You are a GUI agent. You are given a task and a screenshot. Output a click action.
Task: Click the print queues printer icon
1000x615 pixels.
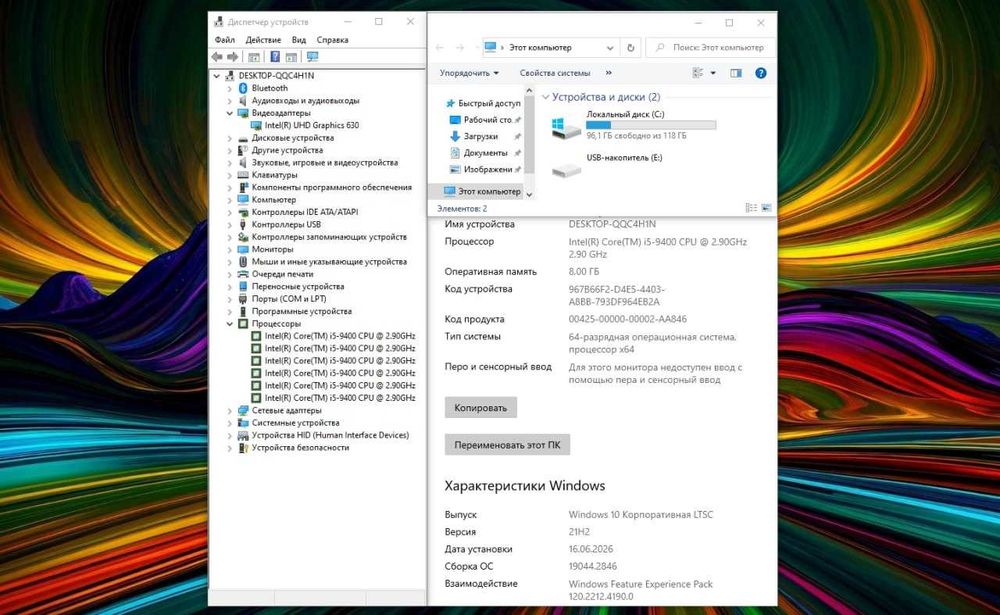243,274
